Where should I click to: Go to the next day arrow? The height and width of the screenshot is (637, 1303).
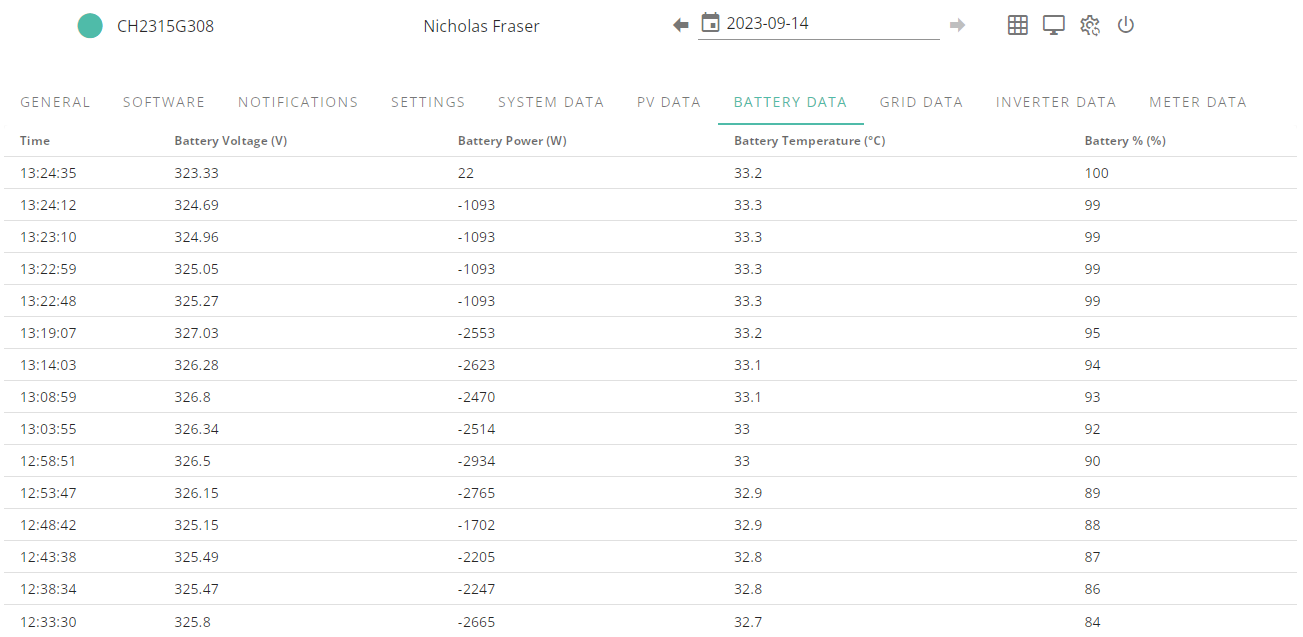tap(958, 25)
